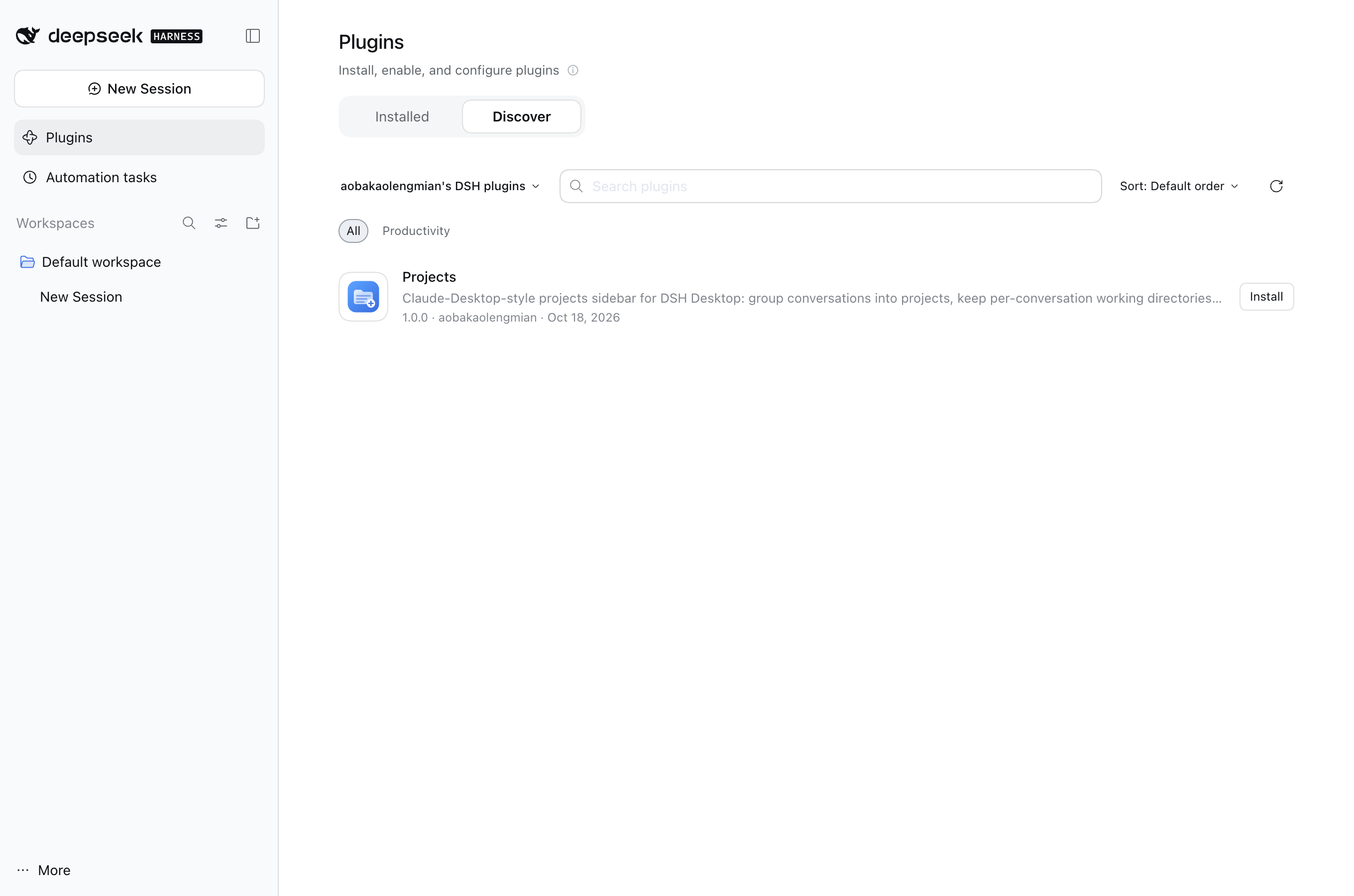Screen dimensions: 1354x896
Task: Select the All category filter
Action: [353, 231]
